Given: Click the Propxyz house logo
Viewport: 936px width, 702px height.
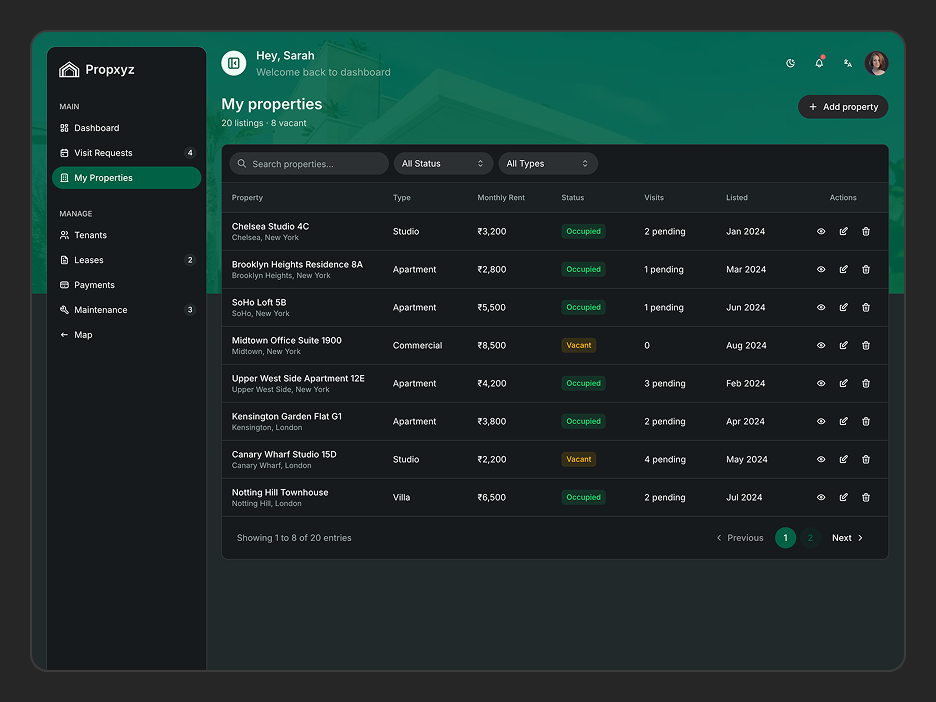Looking at the screenshot, I should point(69,70).
